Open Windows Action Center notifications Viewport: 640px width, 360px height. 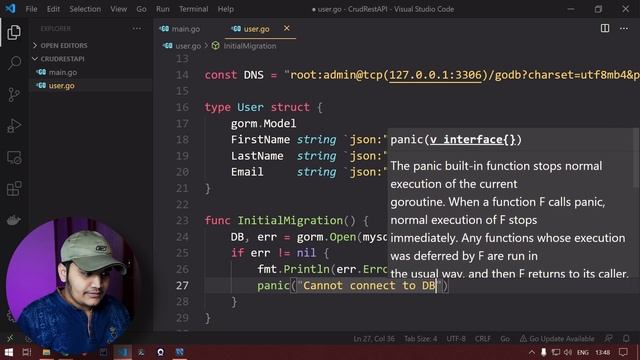623,352
